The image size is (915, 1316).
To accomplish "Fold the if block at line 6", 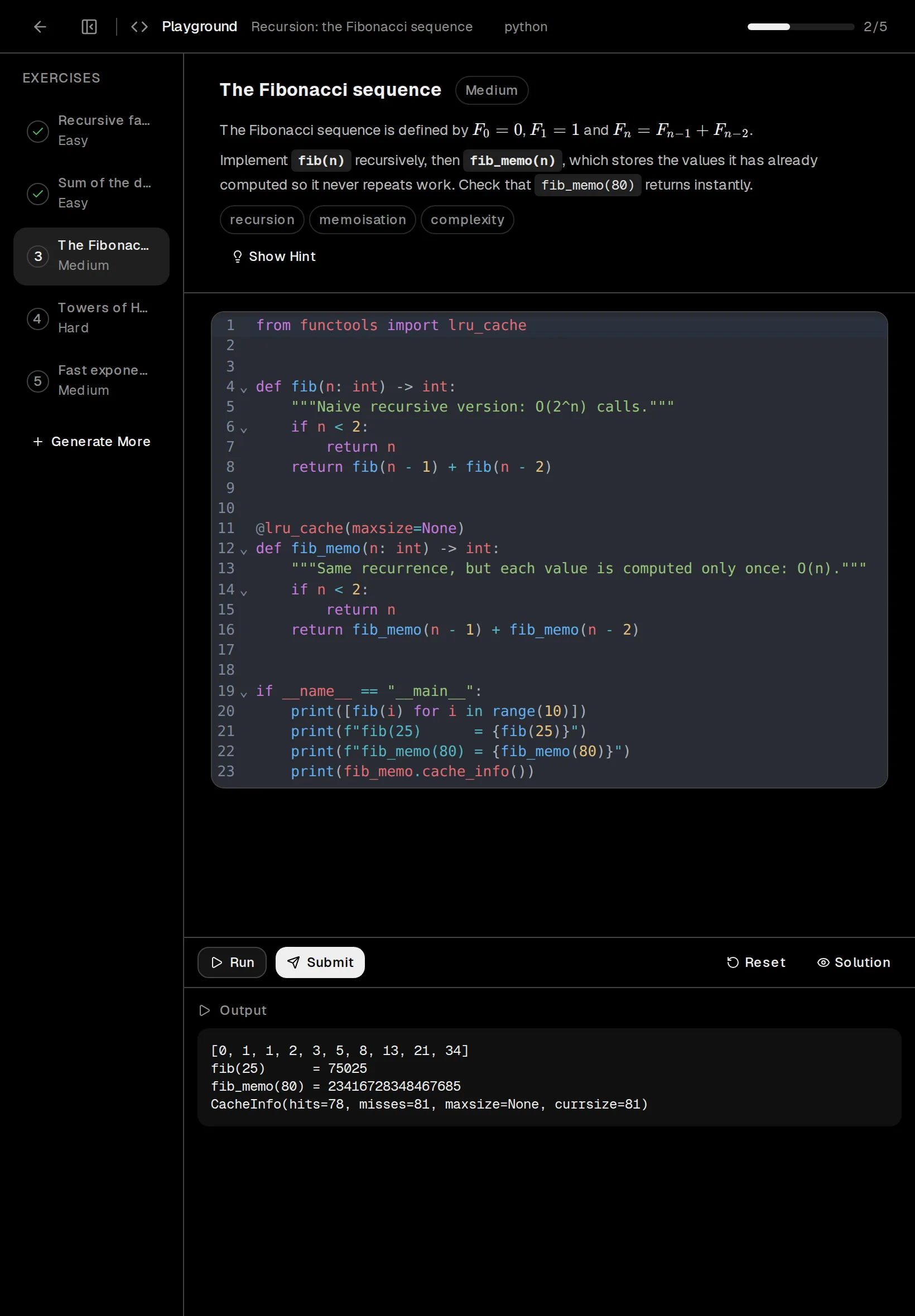I will [x=244, y=430].
